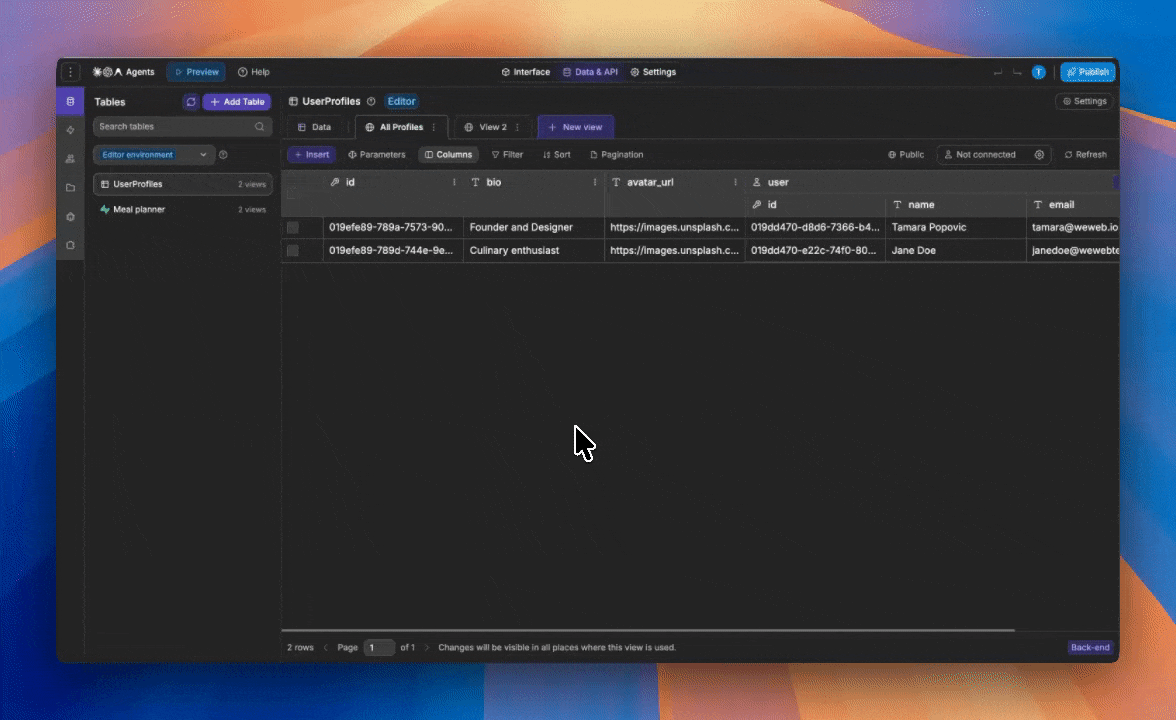Click the Add Table button
Image resolution: width=1176 pixels, height=720 pixels.
pos(237,102)
